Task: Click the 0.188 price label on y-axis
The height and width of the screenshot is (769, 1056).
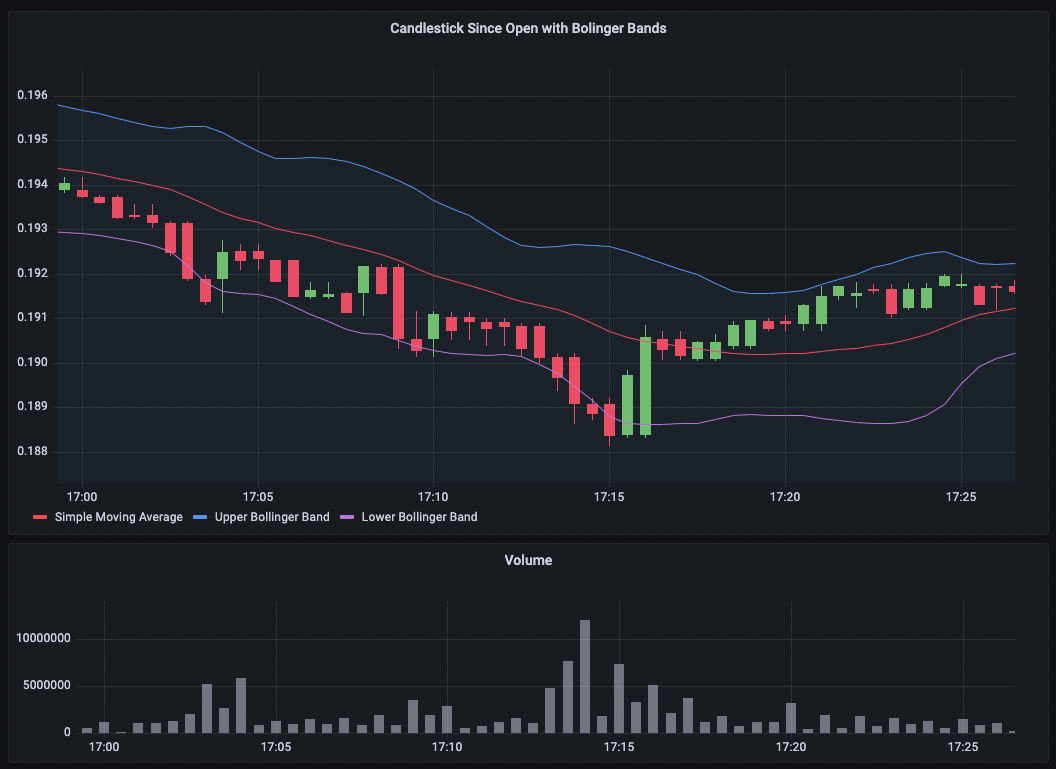Action: pyautogui.click(x=32, y=452)
